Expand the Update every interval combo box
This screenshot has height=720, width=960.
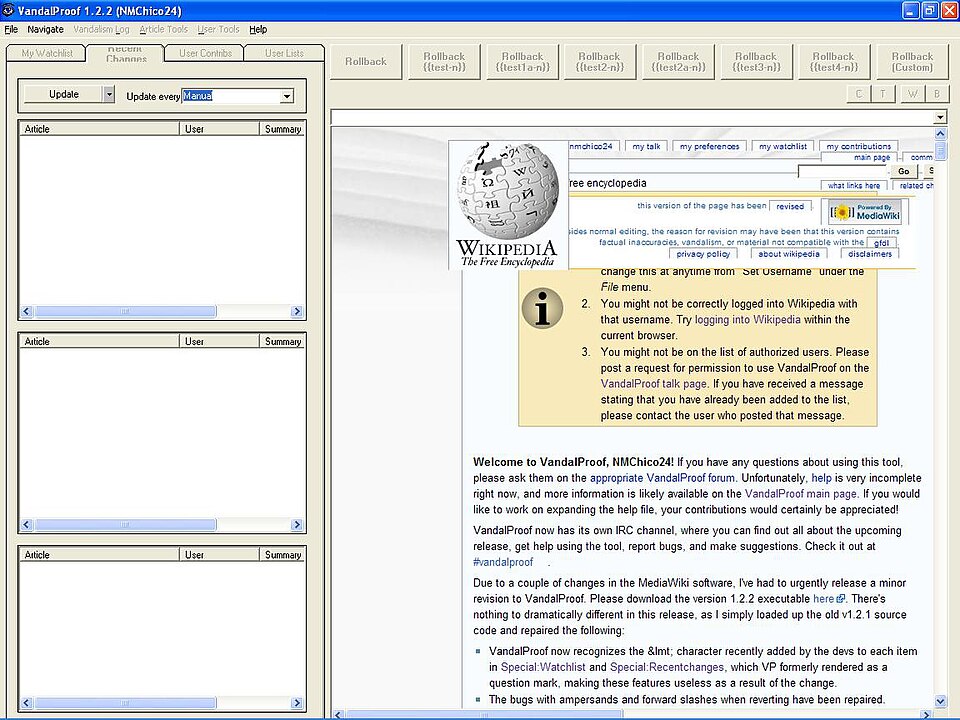287,97
